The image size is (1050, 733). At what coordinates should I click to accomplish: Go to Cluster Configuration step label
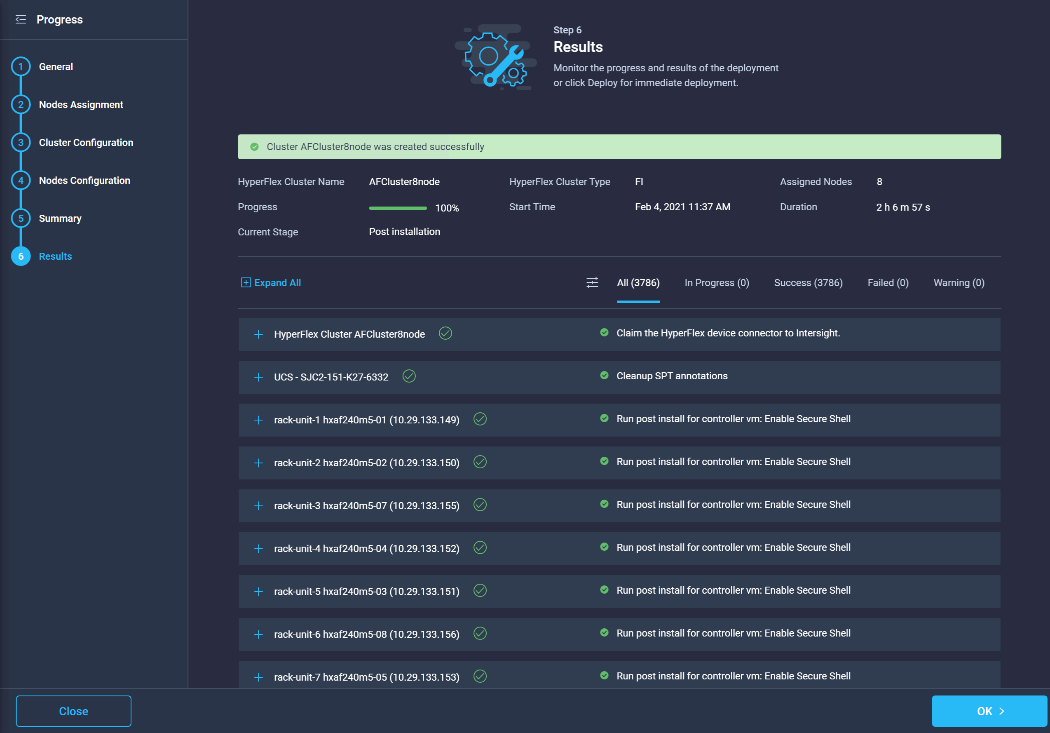click(x=86, y=143)
